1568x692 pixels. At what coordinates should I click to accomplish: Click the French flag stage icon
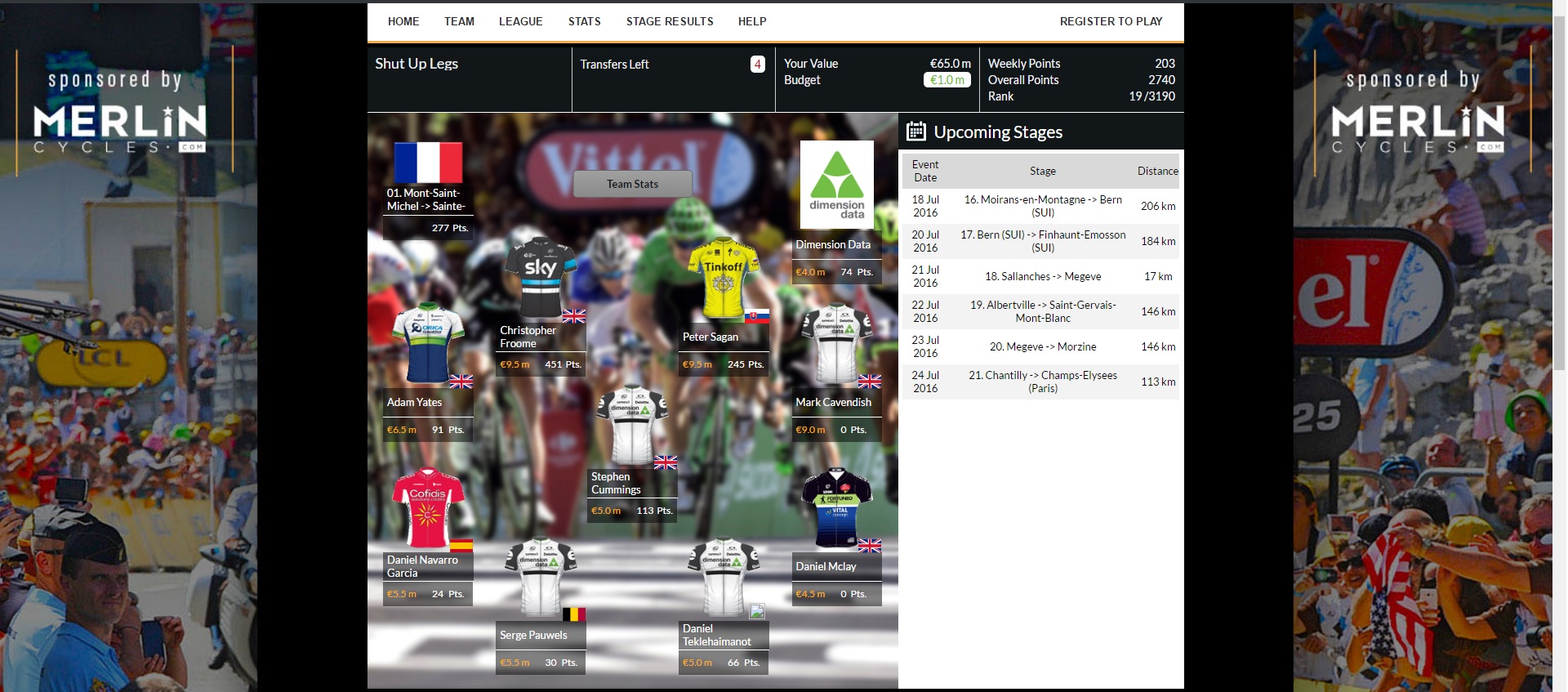(x=428, y=163)
